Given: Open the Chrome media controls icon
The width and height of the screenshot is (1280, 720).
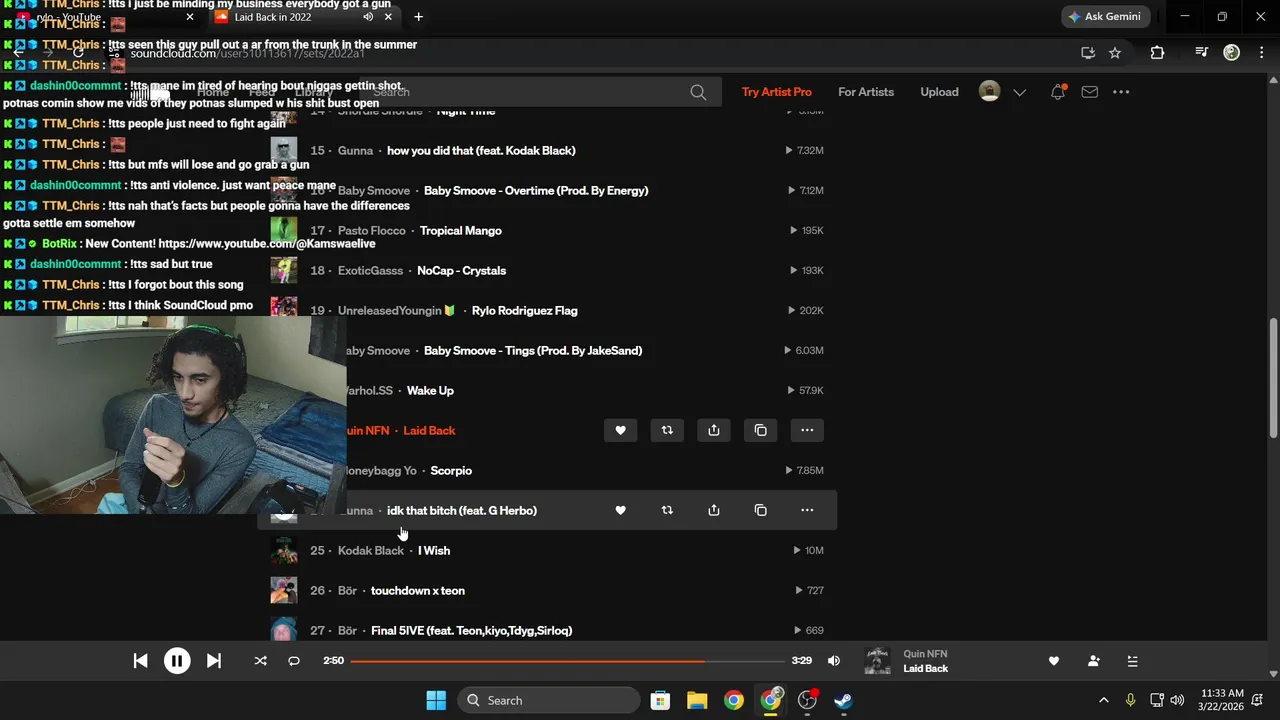Looking at the screenshot, I should 1201,53.
